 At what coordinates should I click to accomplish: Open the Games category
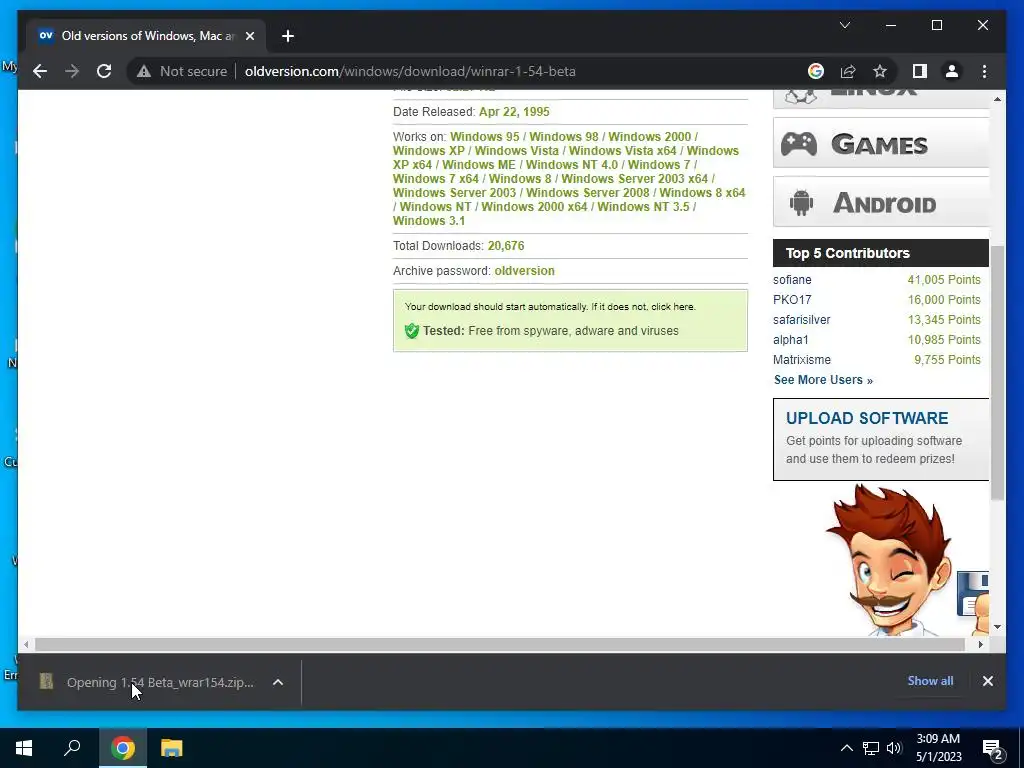click(880, 143)
